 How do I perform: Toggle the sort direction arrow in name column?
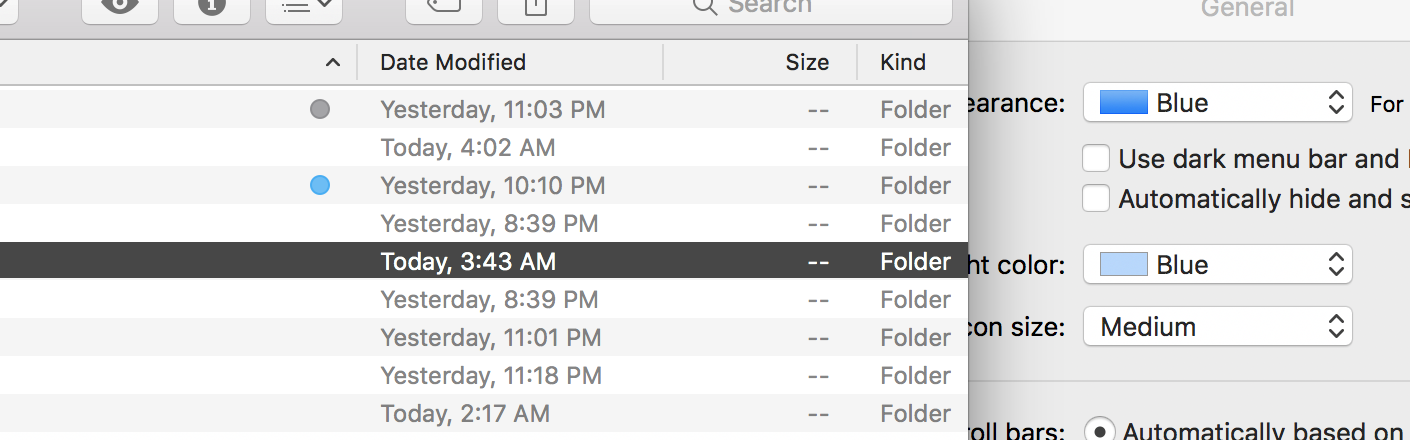tap(333, 63)
